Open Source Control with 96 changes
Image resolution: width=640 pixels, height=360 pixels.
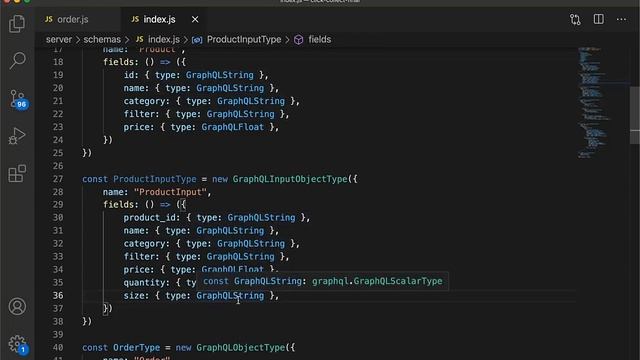click(x=18, y=99)
